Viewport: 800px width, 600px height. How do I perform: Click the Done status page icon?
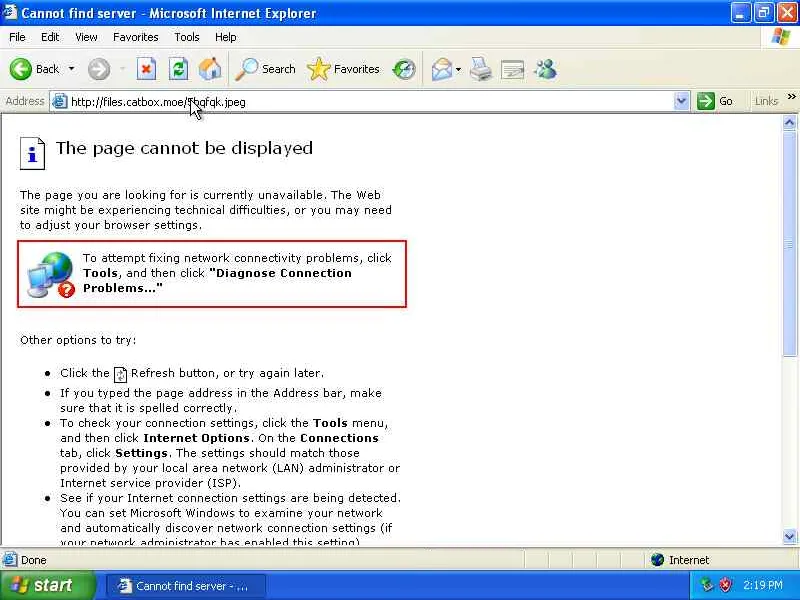tap(10, 560)
